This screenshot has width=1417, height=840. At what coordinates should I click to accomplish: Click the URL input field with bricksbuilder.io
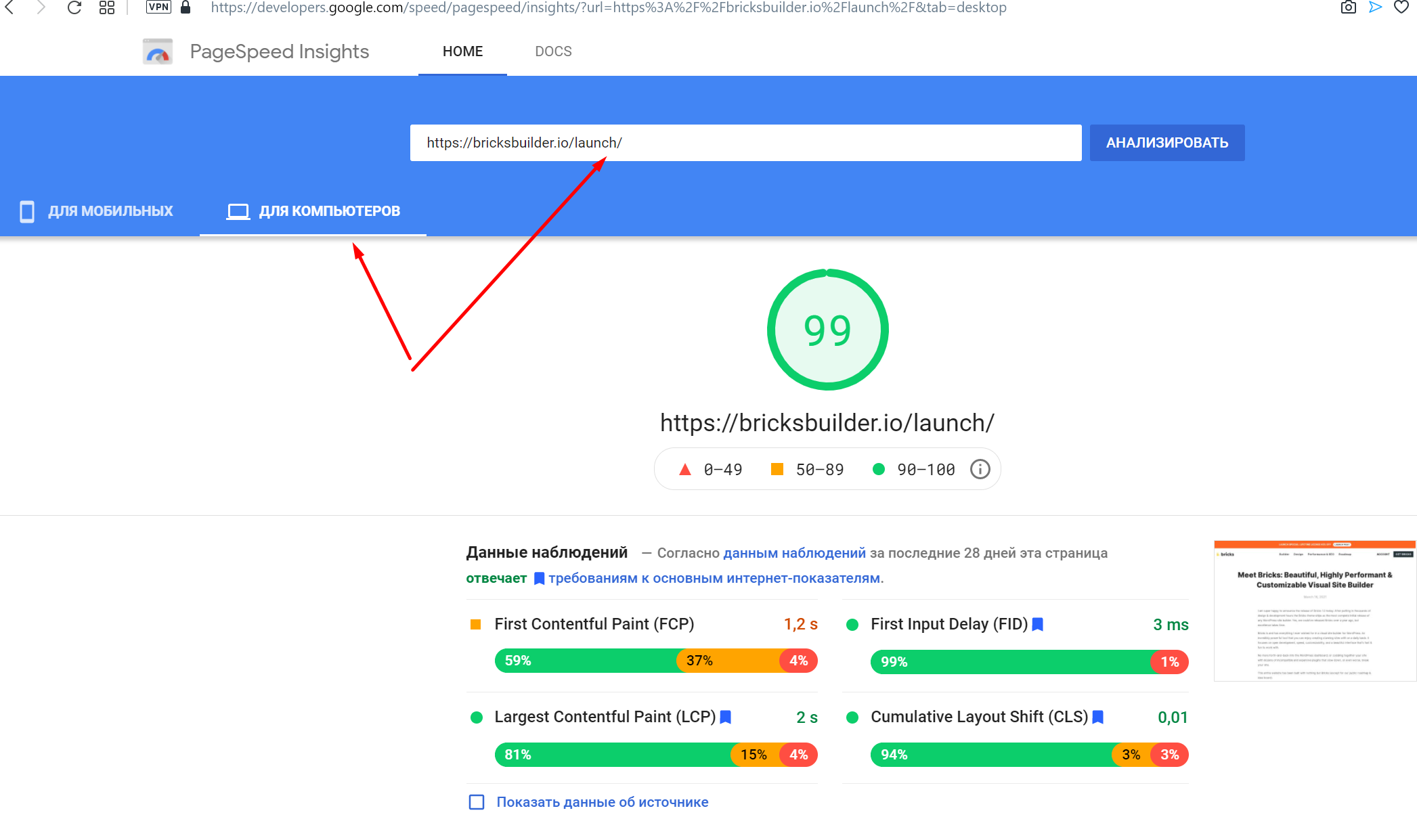tap(745, 143)
